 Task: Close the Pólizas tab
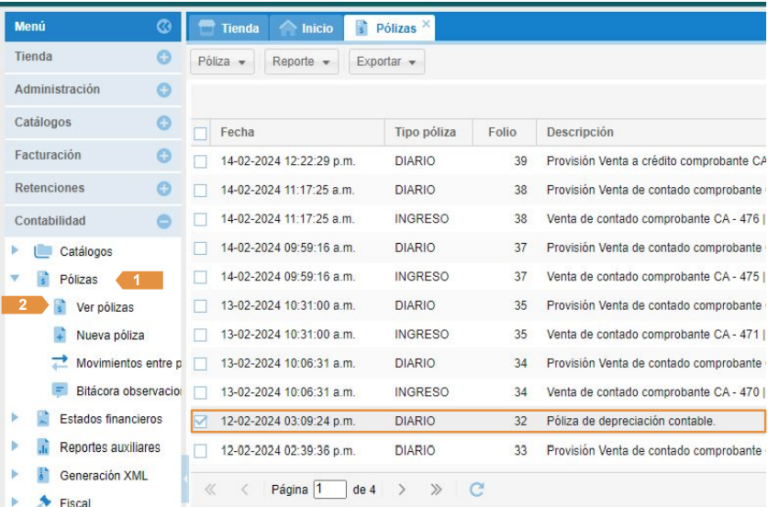[x=426, y=22]
